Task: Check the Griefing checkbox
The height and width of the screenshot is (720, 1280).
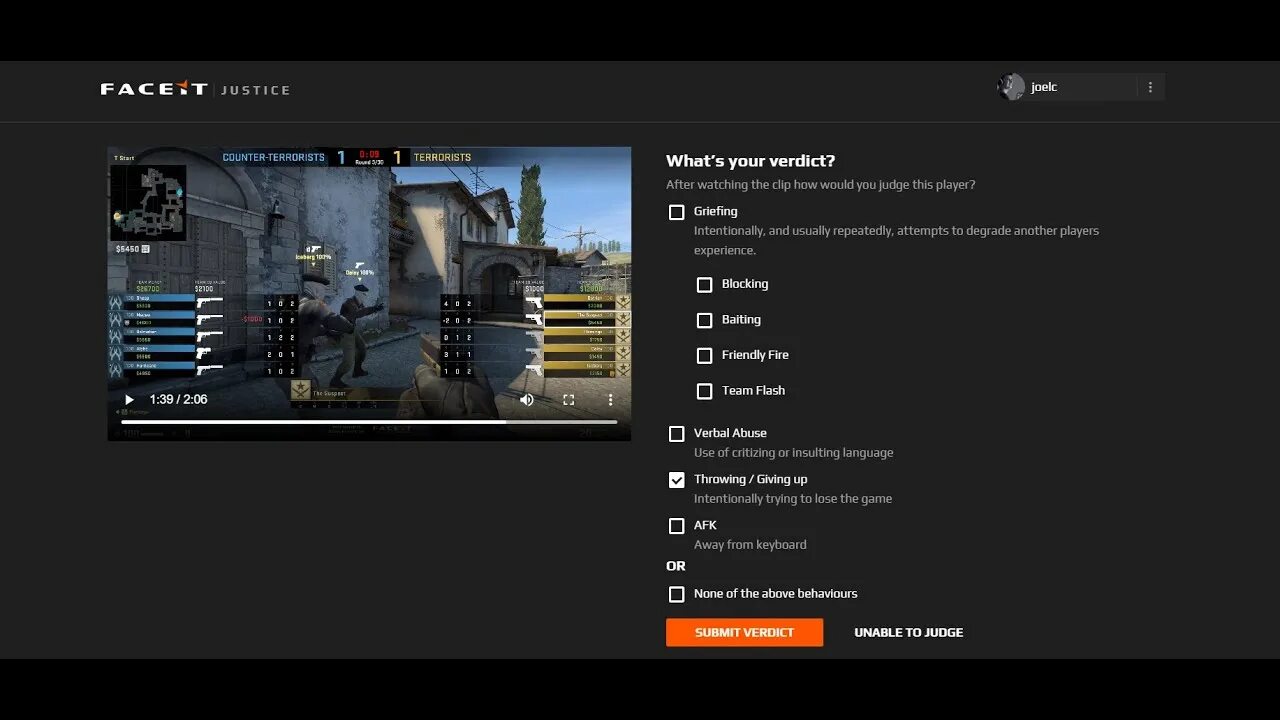Action: [x=677, y=212]
